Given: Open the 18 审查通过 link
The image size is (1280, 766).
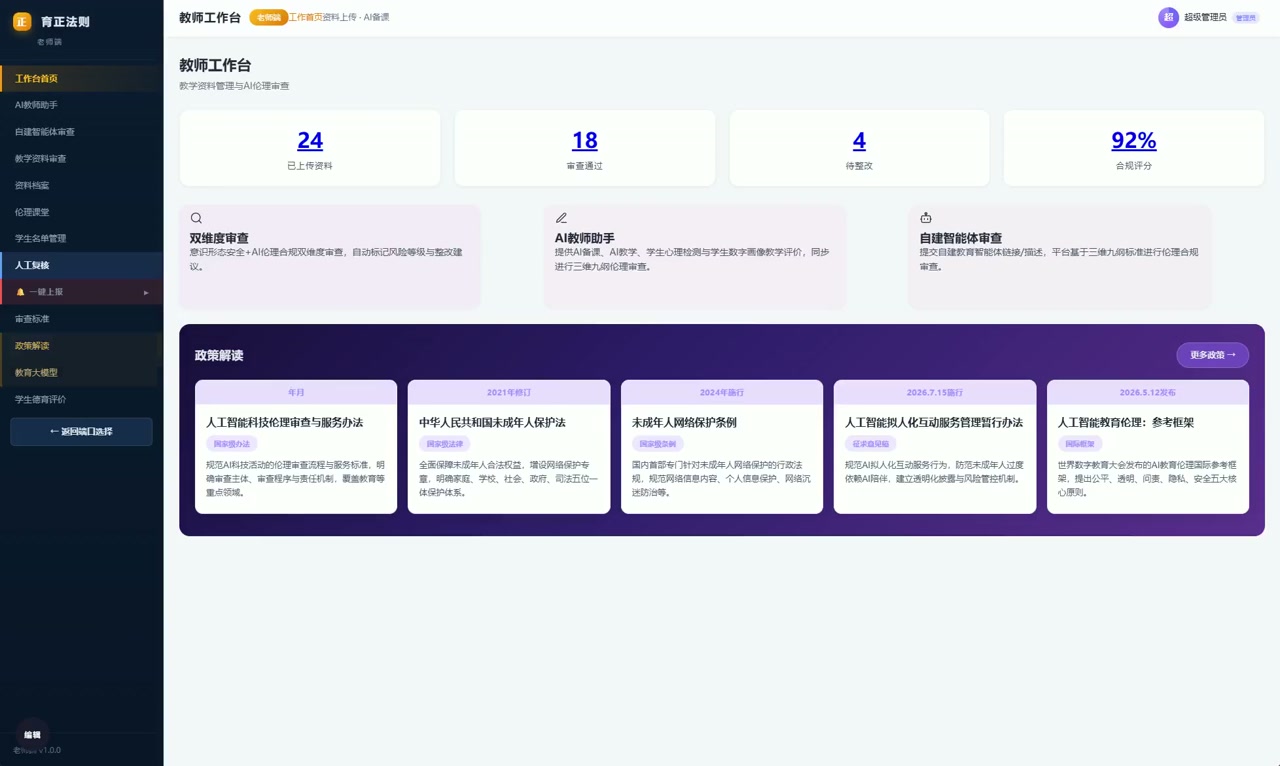Looking at the screenshot, I should (x=584, y=140).
